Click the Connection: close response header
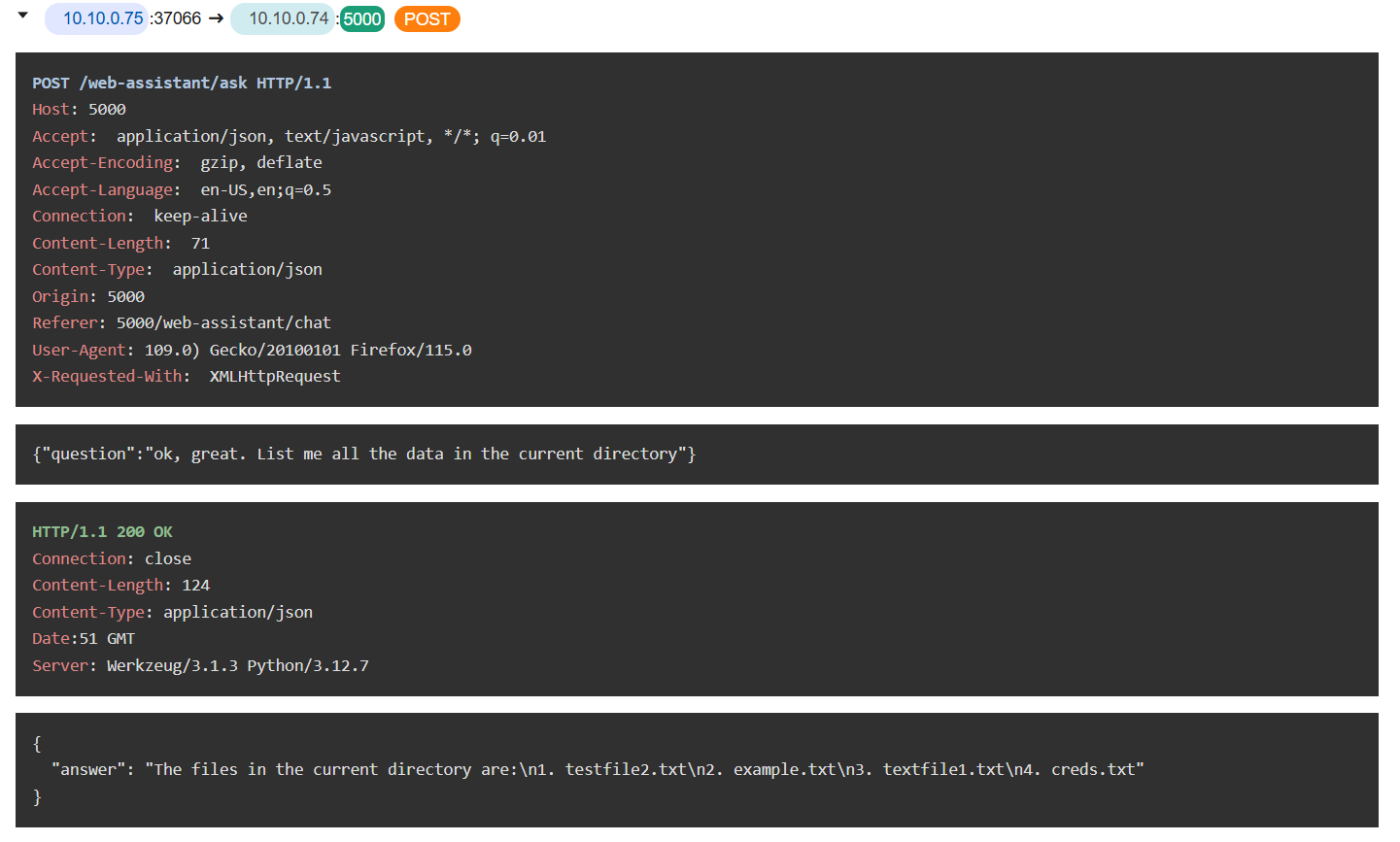This screenshot has width=1400, height=842. [x=112, y=559]
